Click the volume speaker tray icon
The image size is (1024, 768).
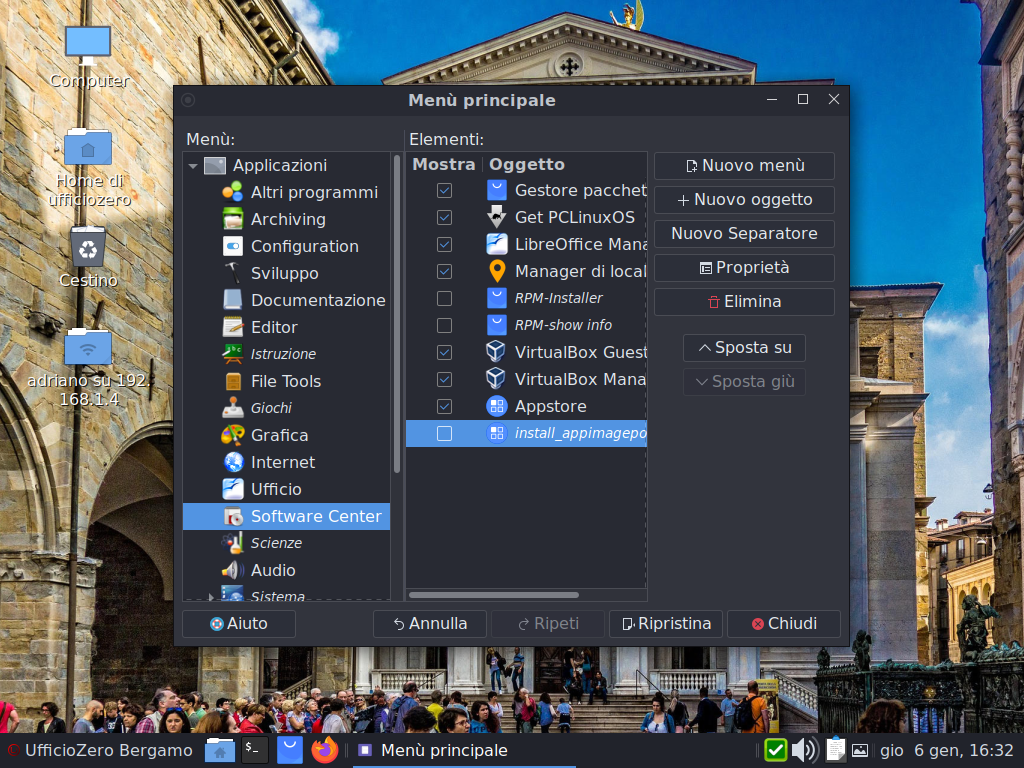pyautogui.click(x=803, y=750)
